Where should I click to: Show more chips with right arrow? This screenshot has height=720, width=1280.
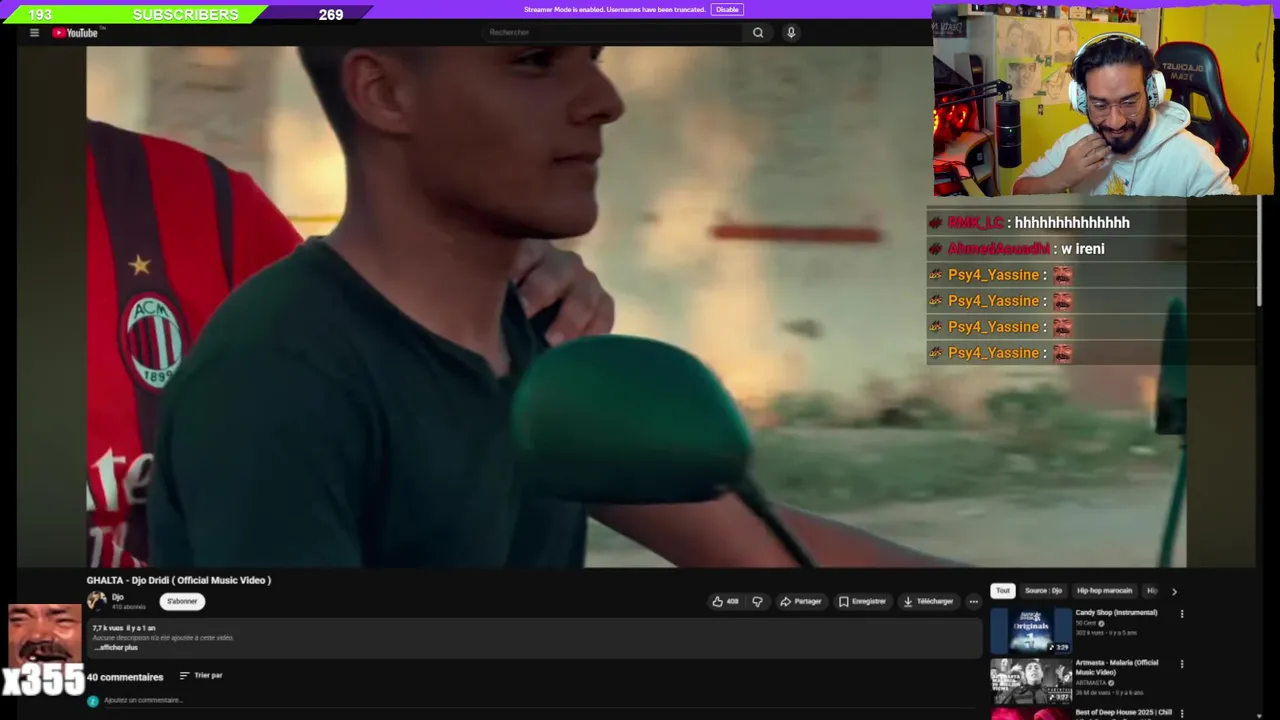pyautogui.click(x=1174, y=591)
